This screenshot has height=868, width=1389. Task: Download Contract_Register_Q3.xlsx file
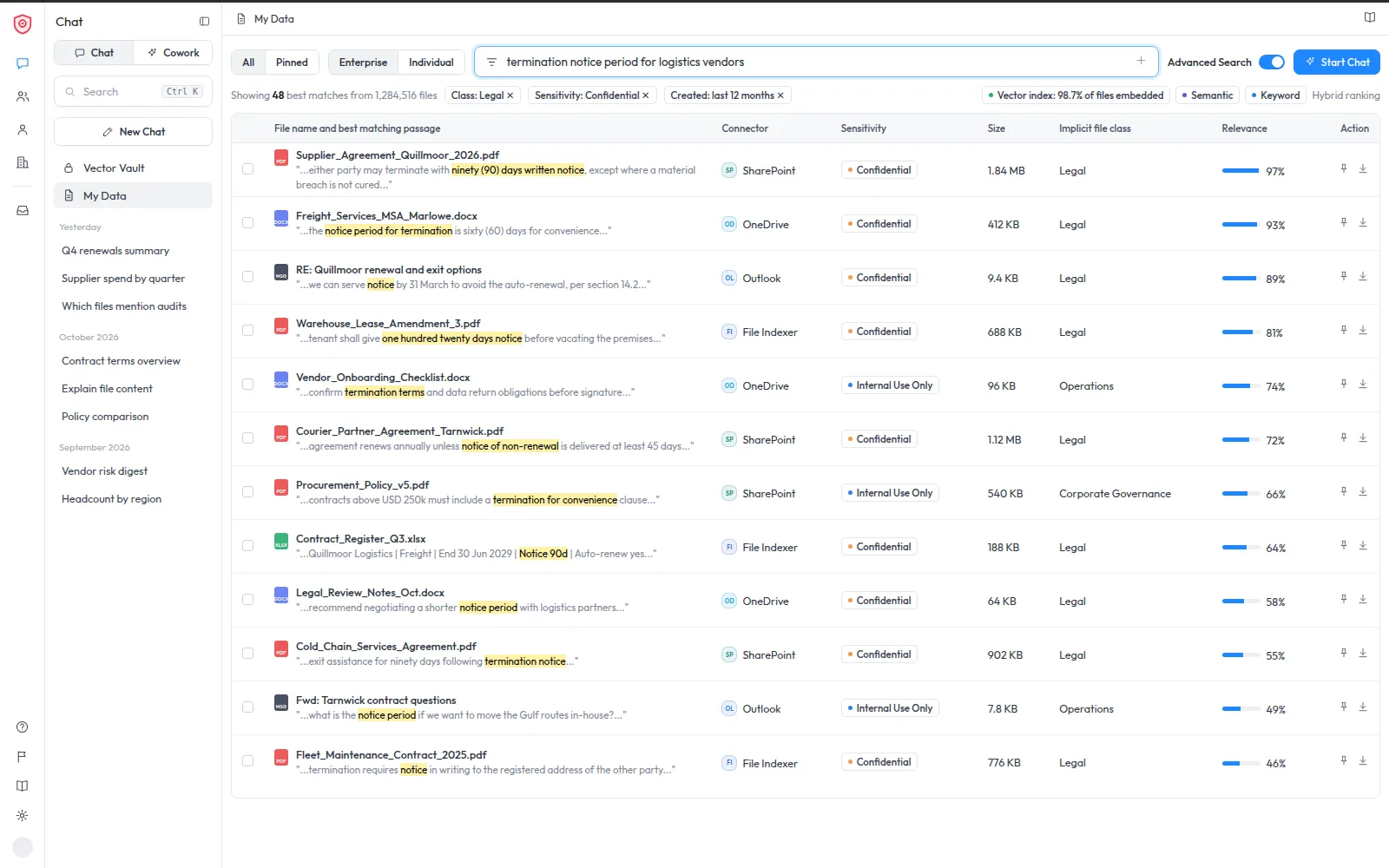pyautogui.click(x=1363, y=545)
